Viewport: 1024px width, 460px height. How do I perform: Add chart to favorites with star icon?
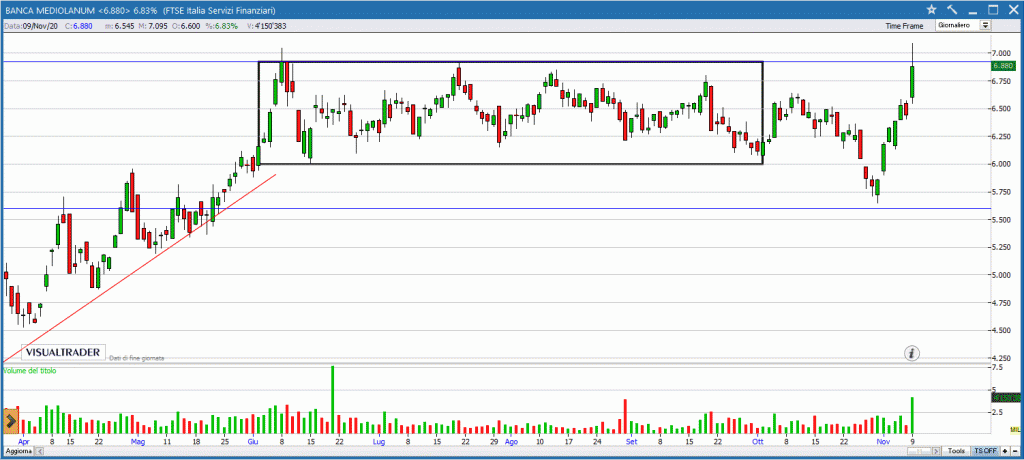932,9
